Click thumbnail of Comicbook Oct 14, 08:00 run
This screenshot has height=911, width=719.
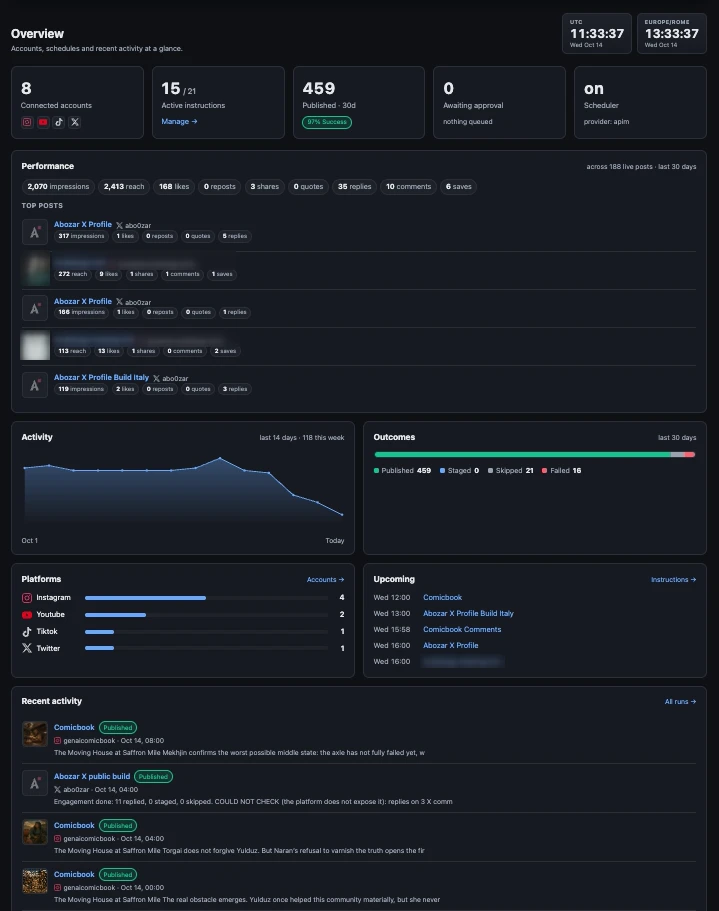point(35,734)
